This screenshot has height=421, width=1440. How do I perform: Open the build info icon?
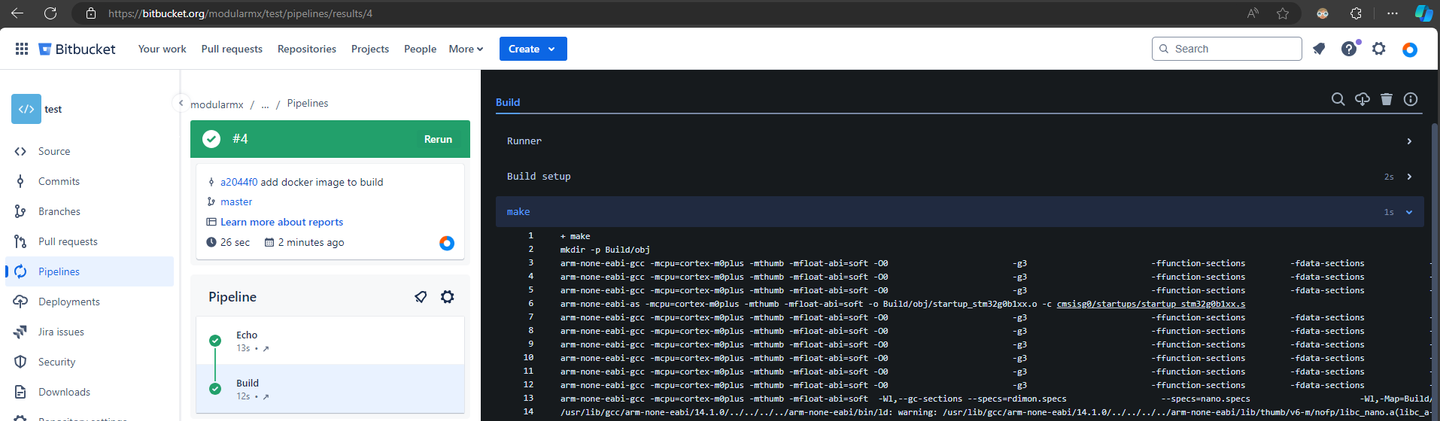(x=1411, y=99)
